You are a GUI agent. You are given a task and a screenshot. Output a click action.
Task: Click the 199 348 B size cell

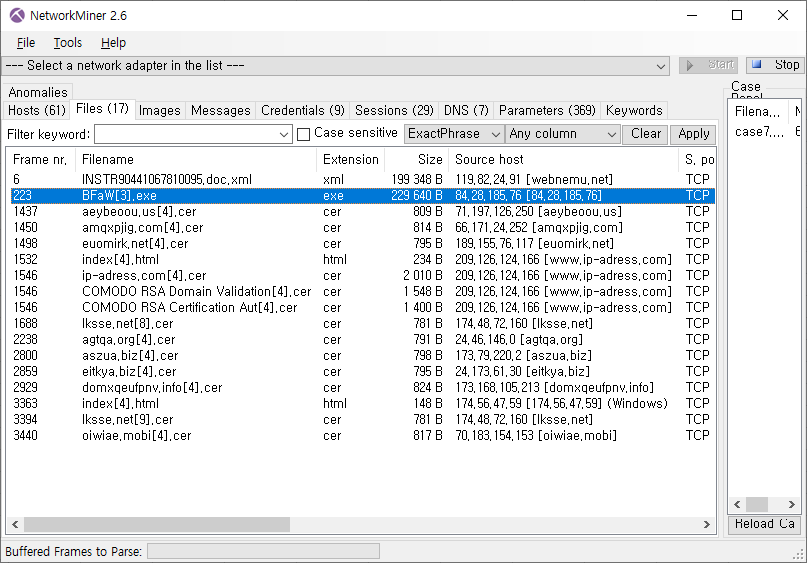point(417,180)
